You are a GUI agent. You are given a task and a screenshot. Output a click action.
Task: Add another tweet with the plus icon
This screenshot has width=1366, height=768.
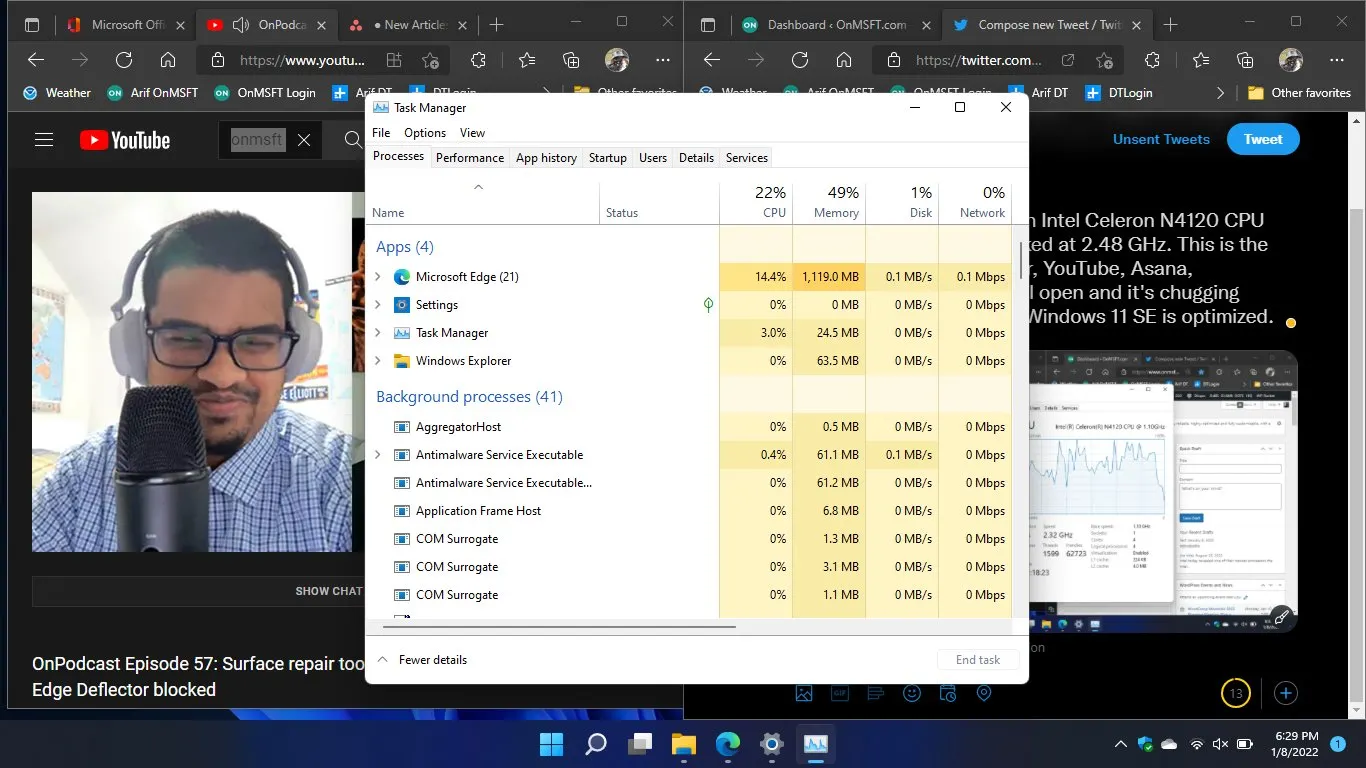click(x=1286, y=692)
